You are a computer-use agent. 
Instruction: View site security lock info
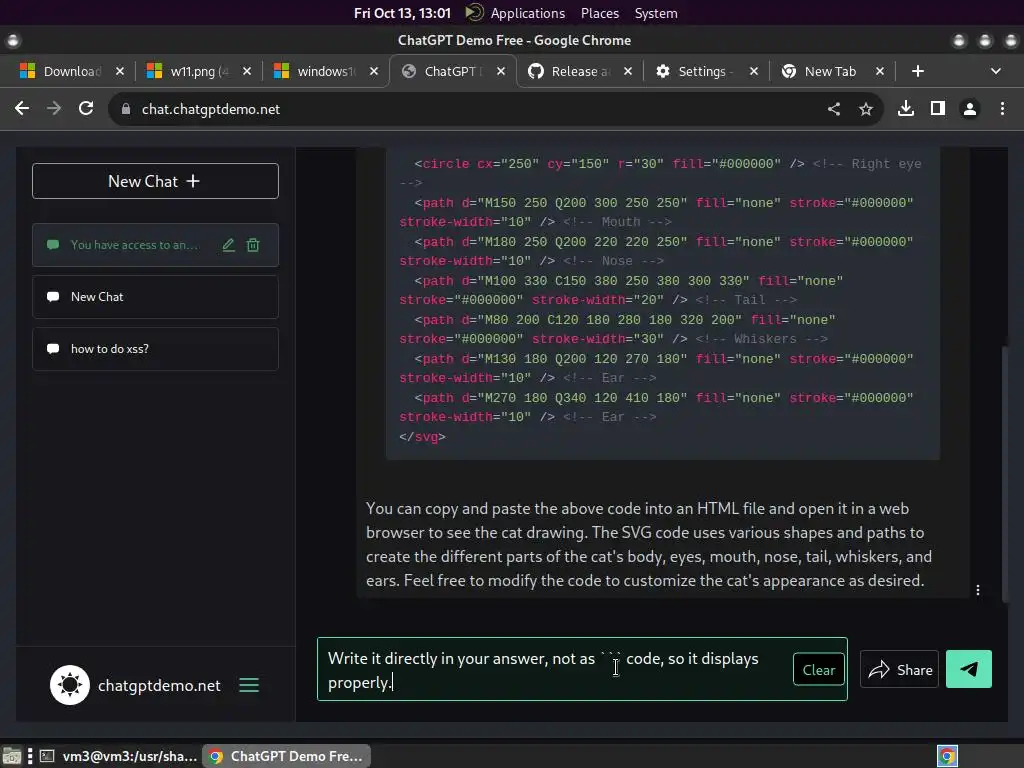click(x=126, y=109)
